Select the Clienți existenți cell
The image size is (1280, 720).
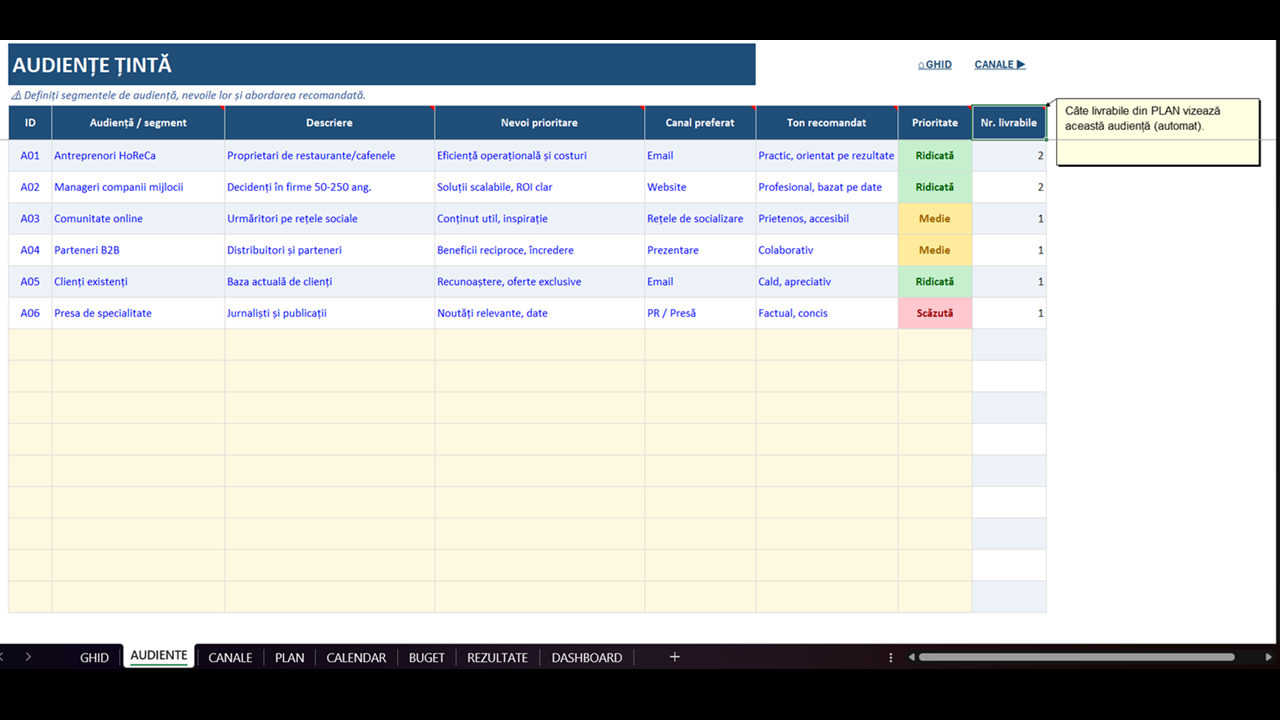(x=138, y=282)
